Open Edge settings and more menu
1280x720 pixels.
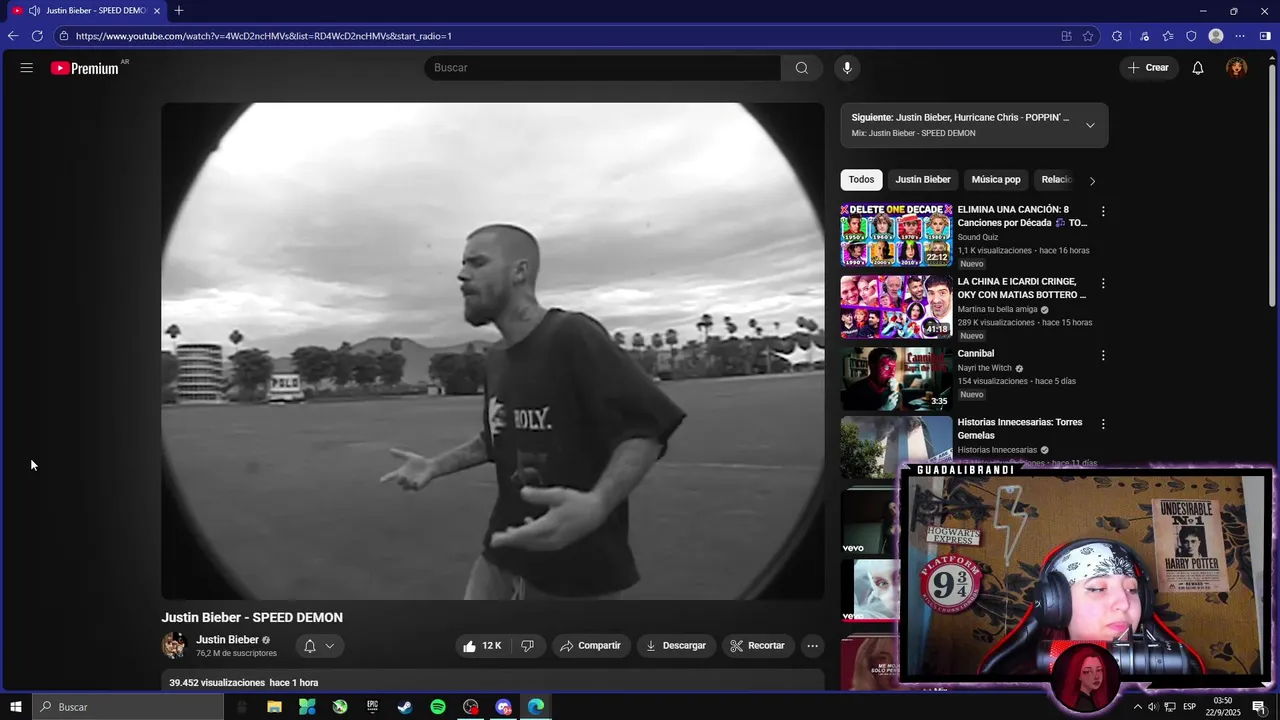point(1241,36)
